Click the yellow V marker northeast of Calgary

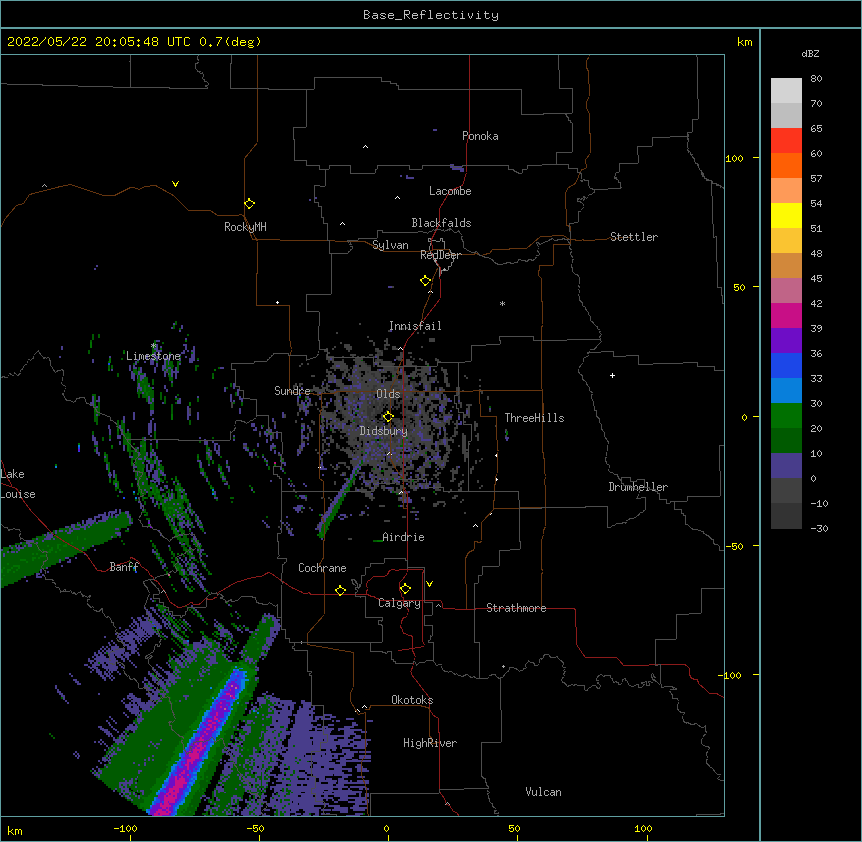[x=429, y=584]
